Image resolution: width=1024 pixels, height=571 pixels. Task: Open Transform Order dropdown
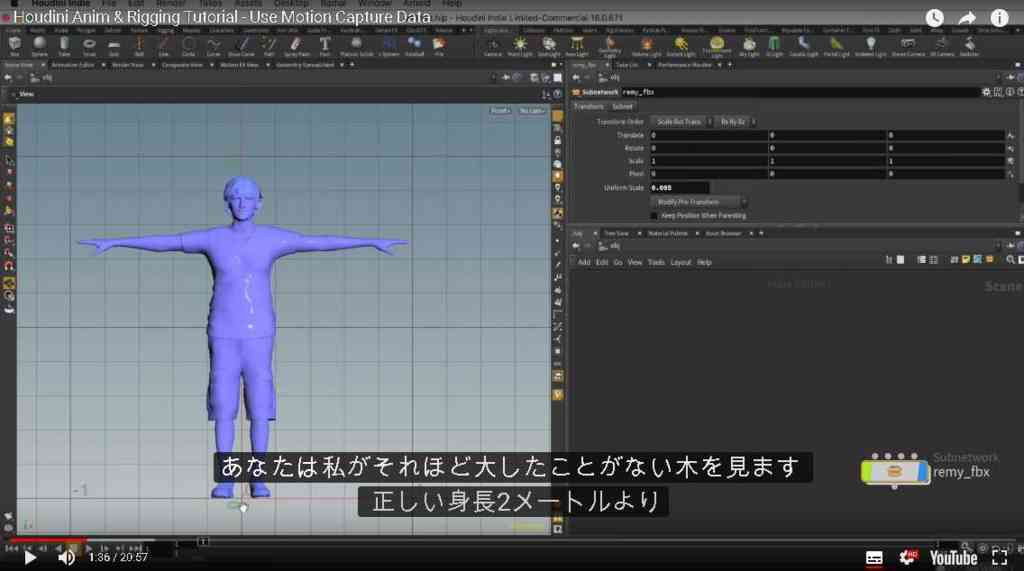(x=682, y=122)
